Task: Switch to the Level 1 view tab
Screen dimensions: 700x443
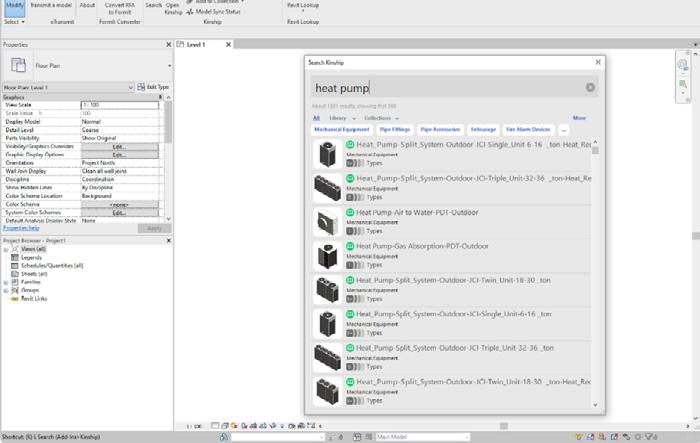Action: point(196,45)
